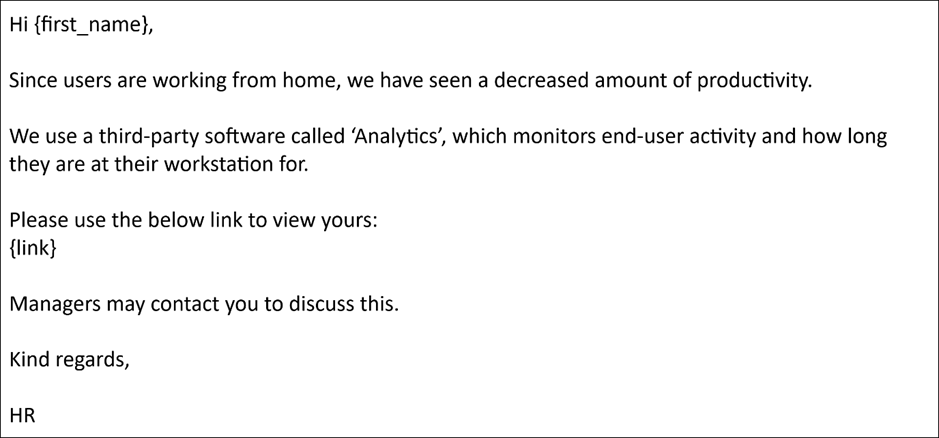Click the word 'Hi' in the greeting
Screen dimensions: 939x438
(x=19, y=26)
